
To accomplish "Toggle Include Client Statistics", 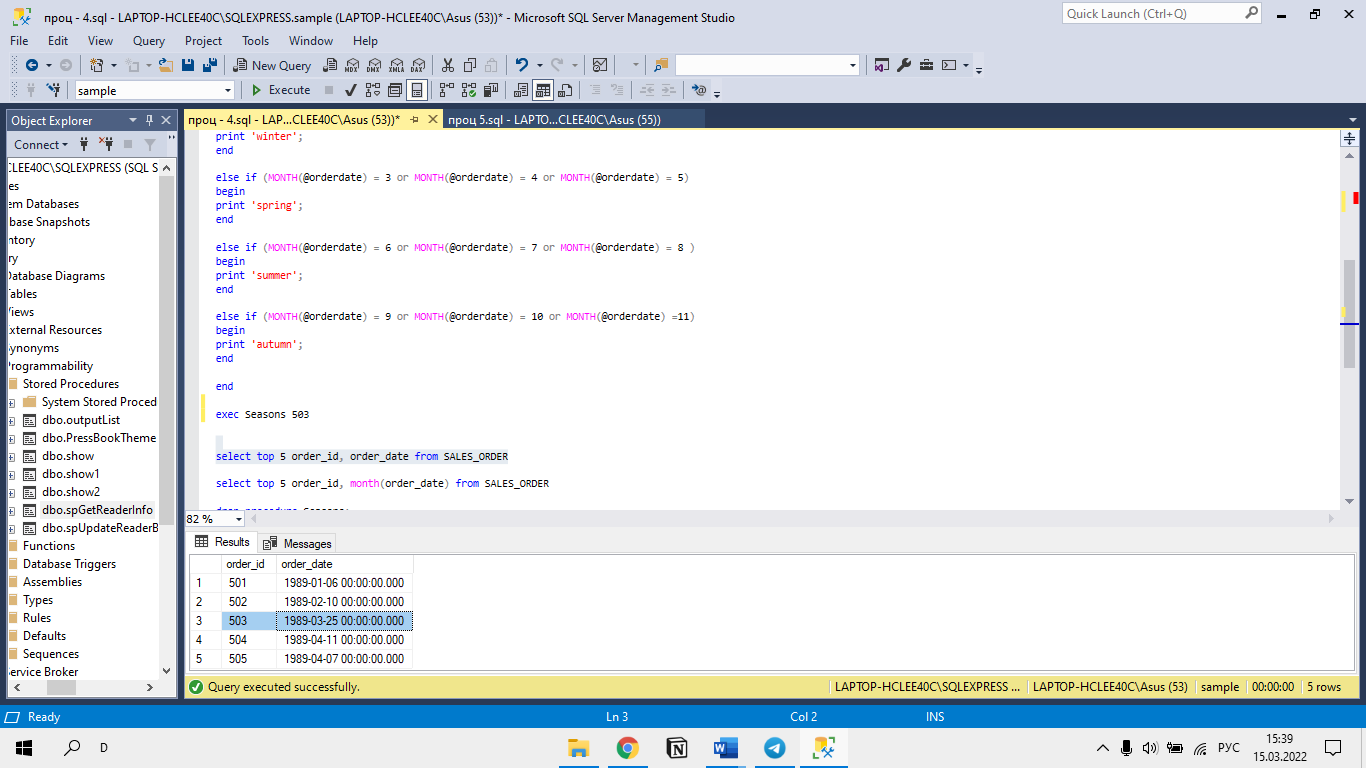I will [x=491, y=90].
